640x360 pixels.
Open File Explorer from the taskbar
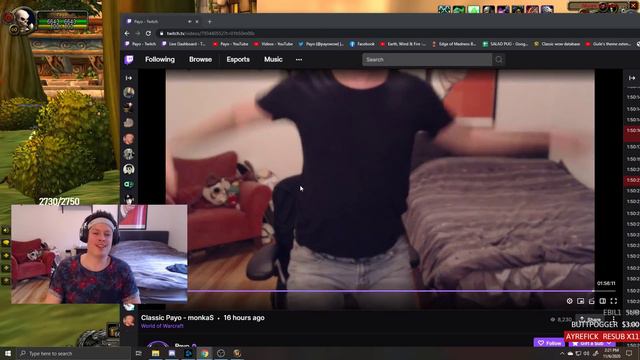click(156, 353)
